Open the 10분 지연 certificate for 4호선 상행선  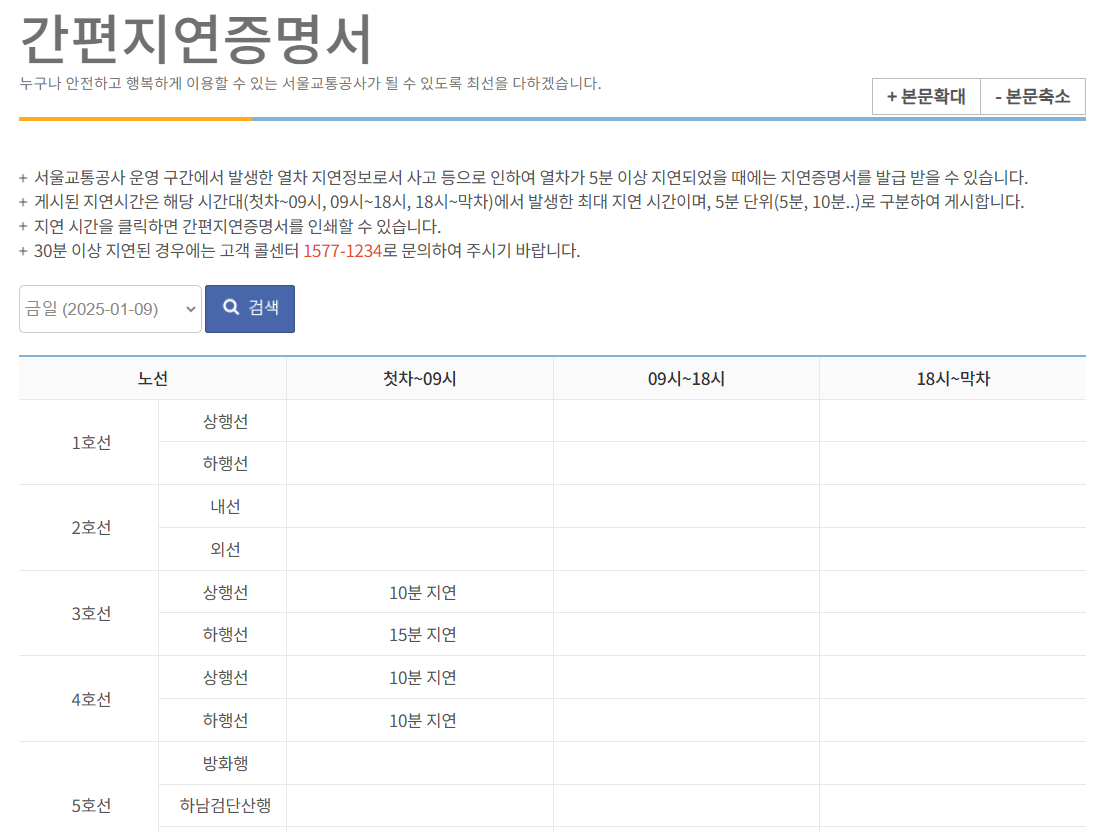pos(420,677)
